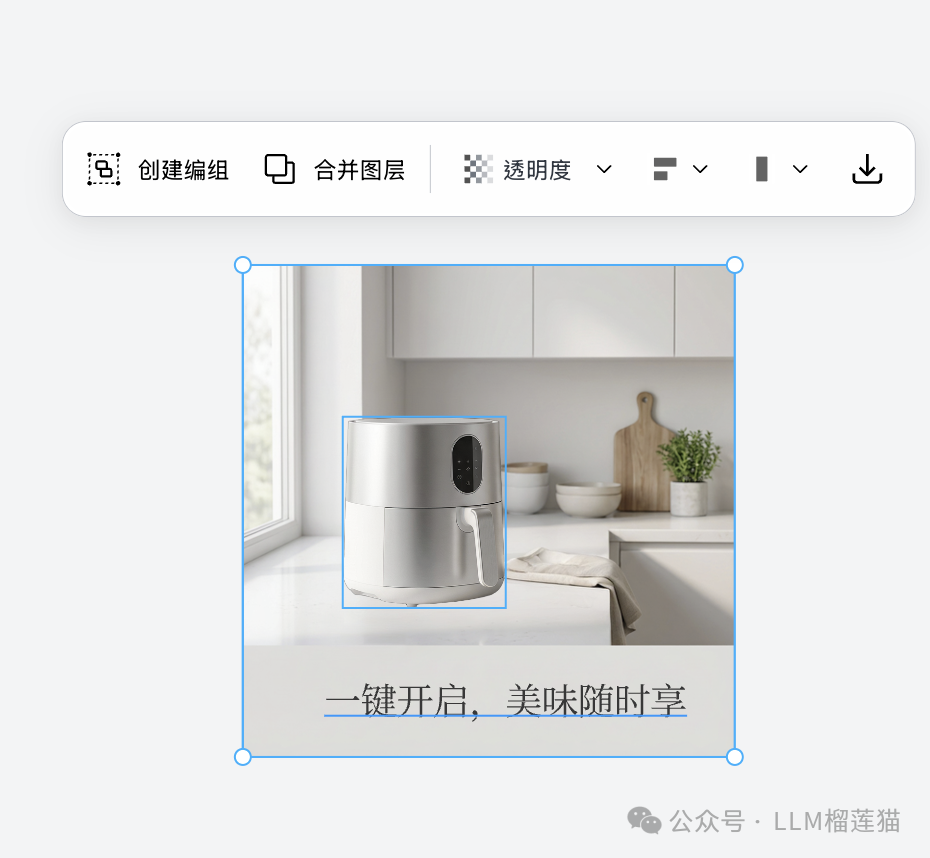Select the air fryer inside the image

423,510
